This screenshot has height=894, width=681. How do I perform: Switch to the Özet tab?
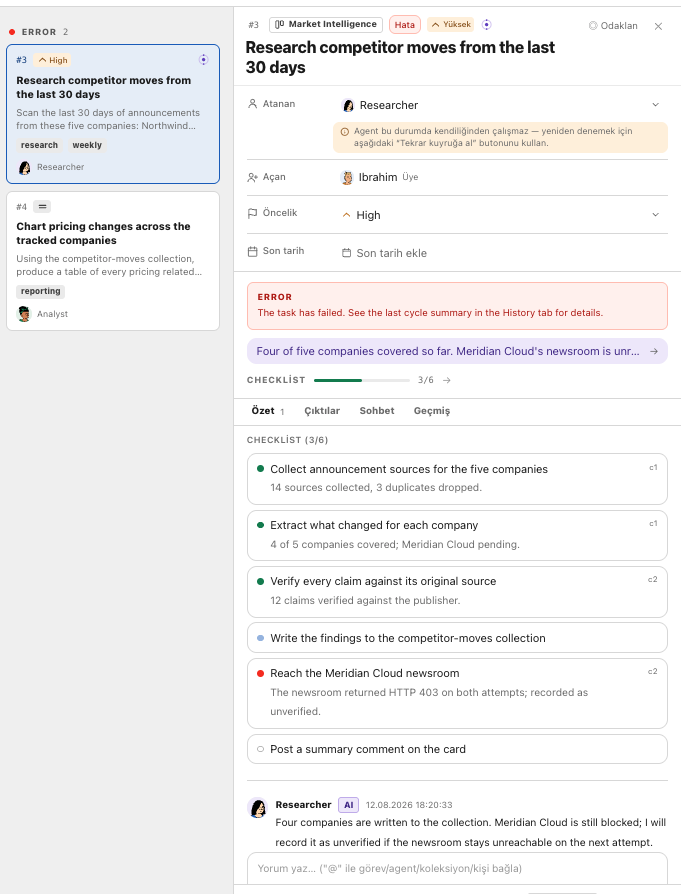267,411
